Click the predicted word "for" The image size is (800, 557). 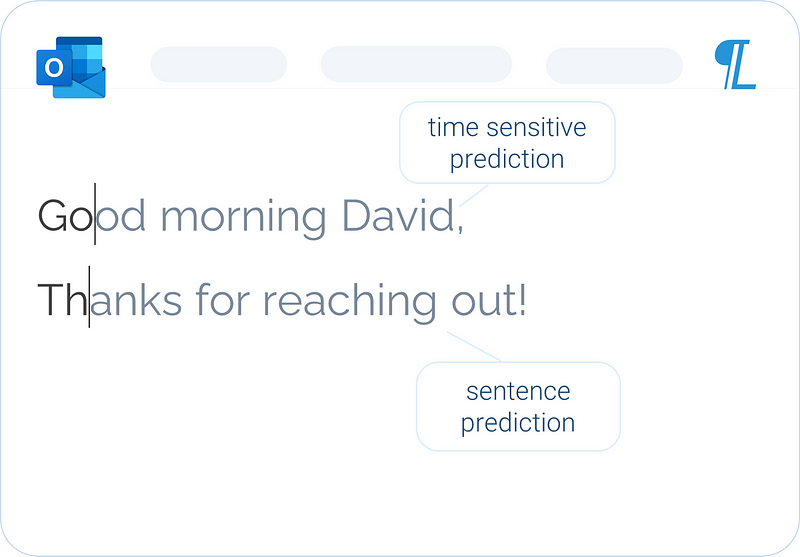[x=222, y=299]
